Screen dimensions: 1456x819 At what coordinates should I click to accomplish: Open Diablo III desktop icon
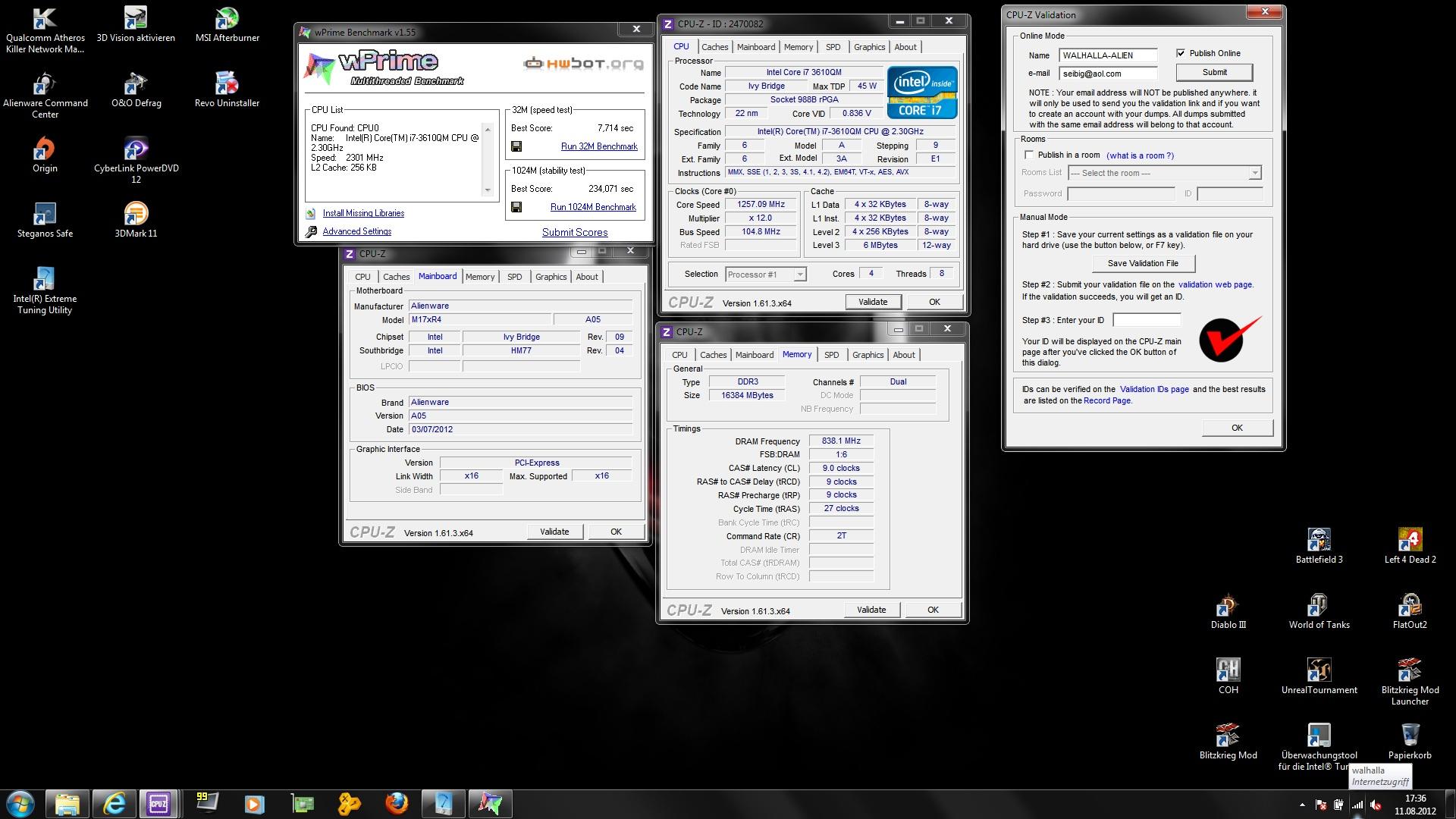pos(1228,612)
